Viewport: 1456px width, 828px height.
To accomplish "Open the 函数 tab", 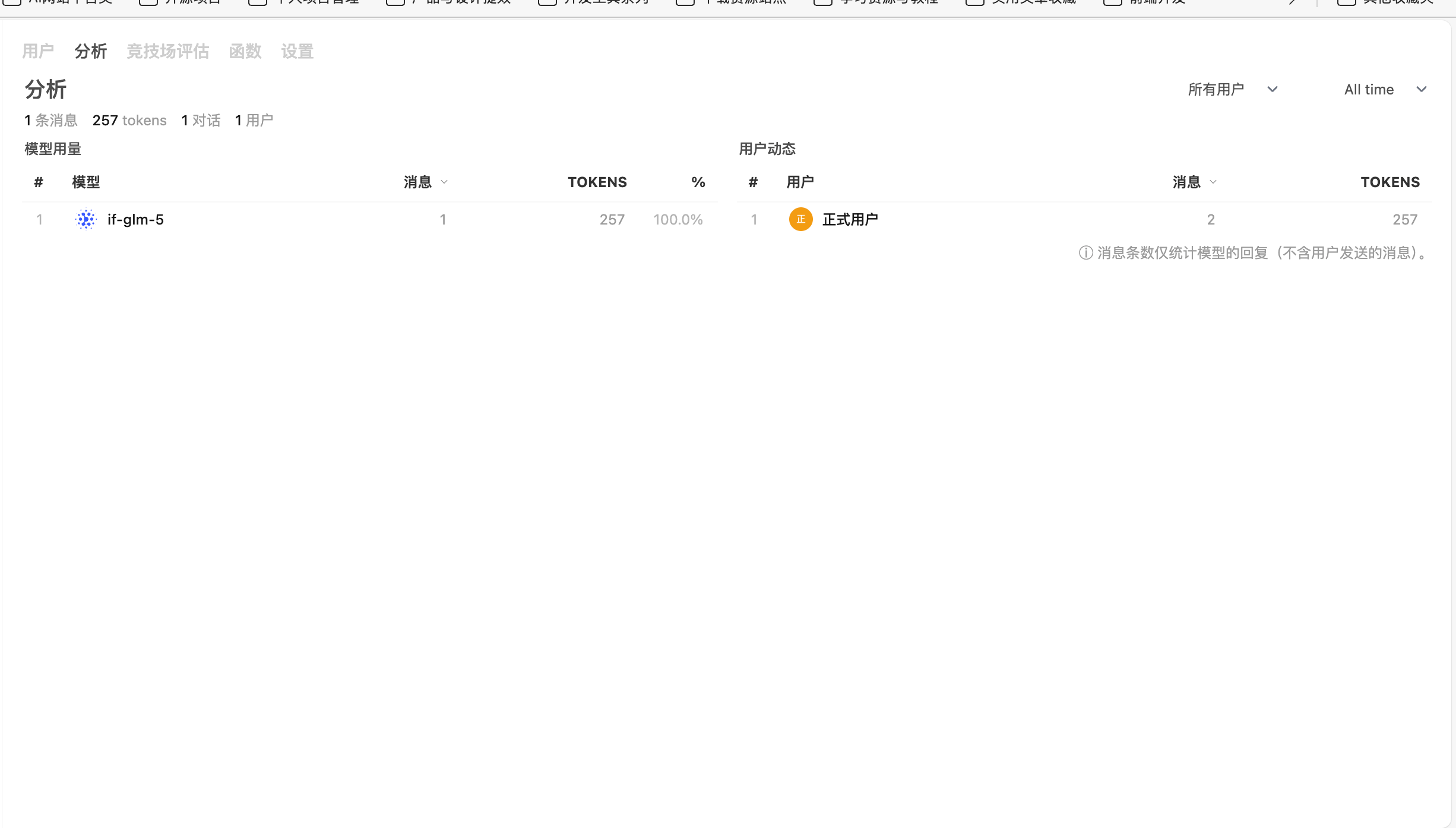I will pos(245,52).
